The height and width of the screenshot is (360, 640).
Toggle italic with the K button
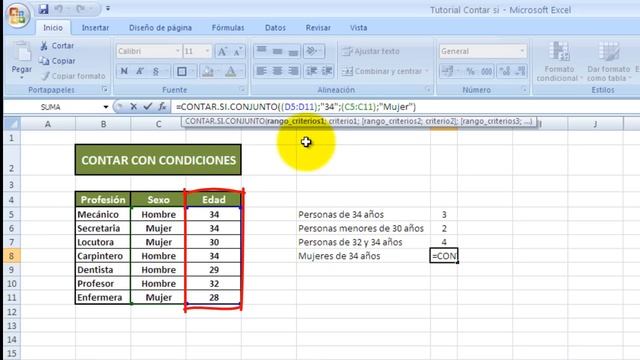(140, 71)
